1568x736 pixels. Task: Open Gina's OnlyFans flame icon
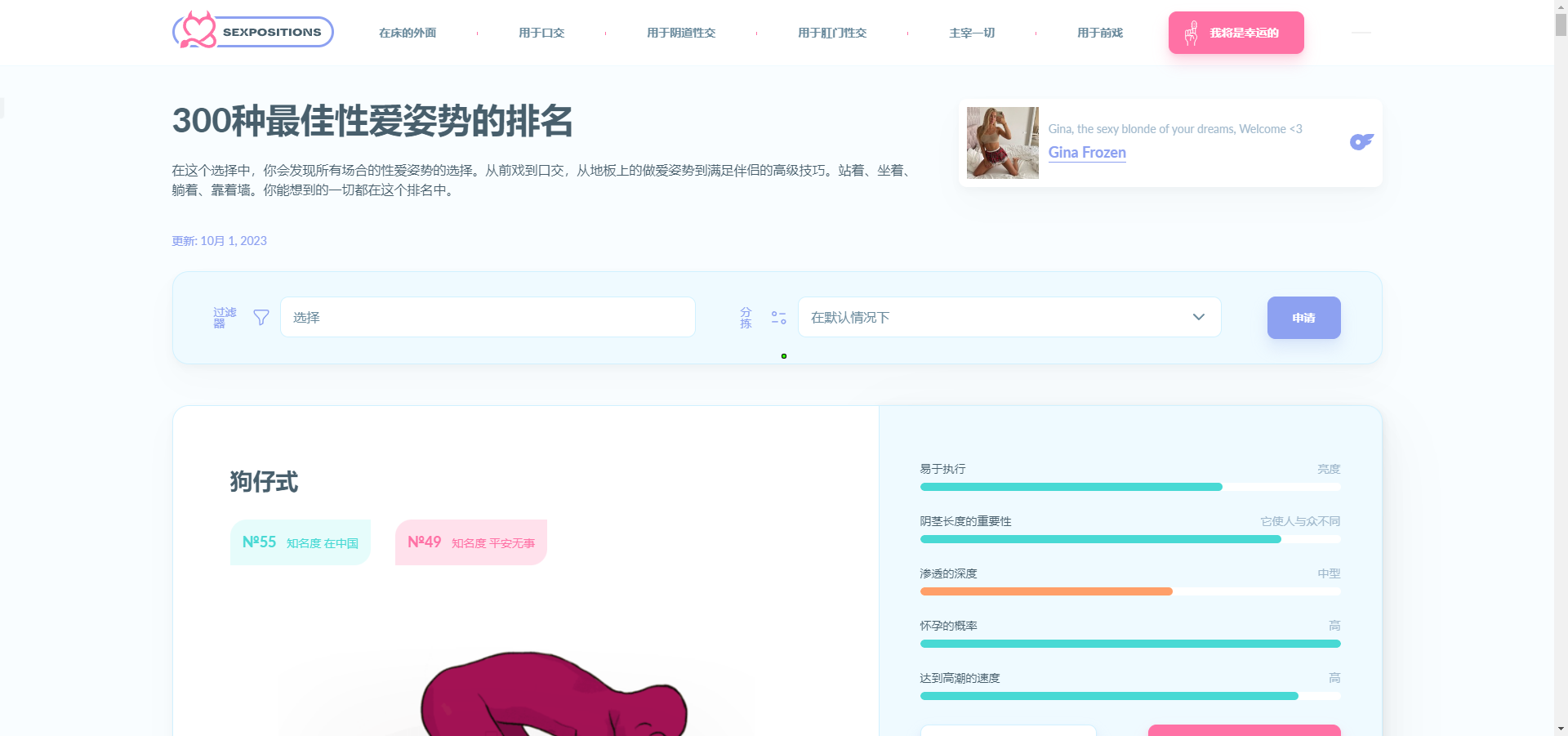pos(1361,141)
